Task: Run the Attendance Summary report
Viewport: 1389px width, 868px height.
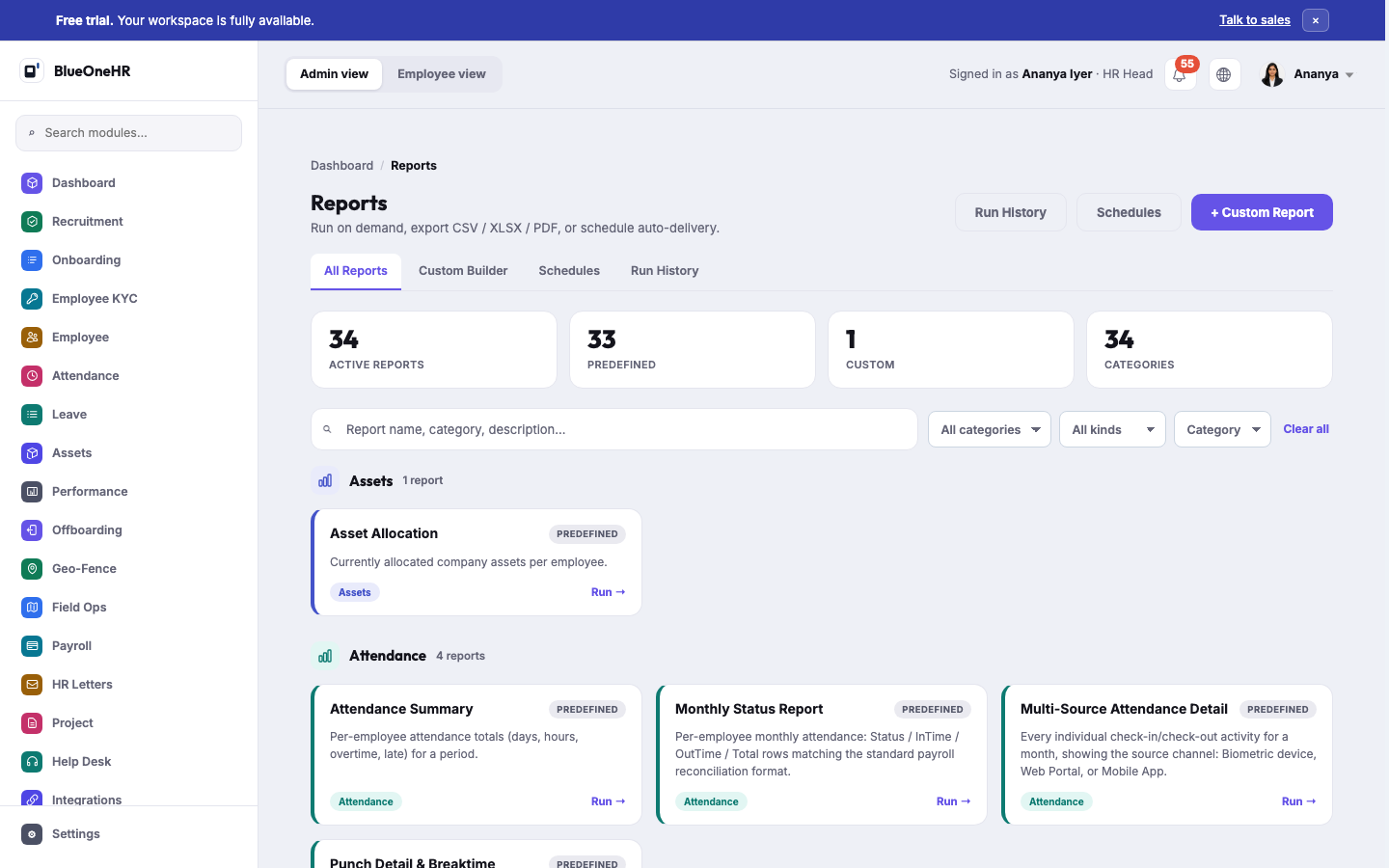Action: pos(608,801)
